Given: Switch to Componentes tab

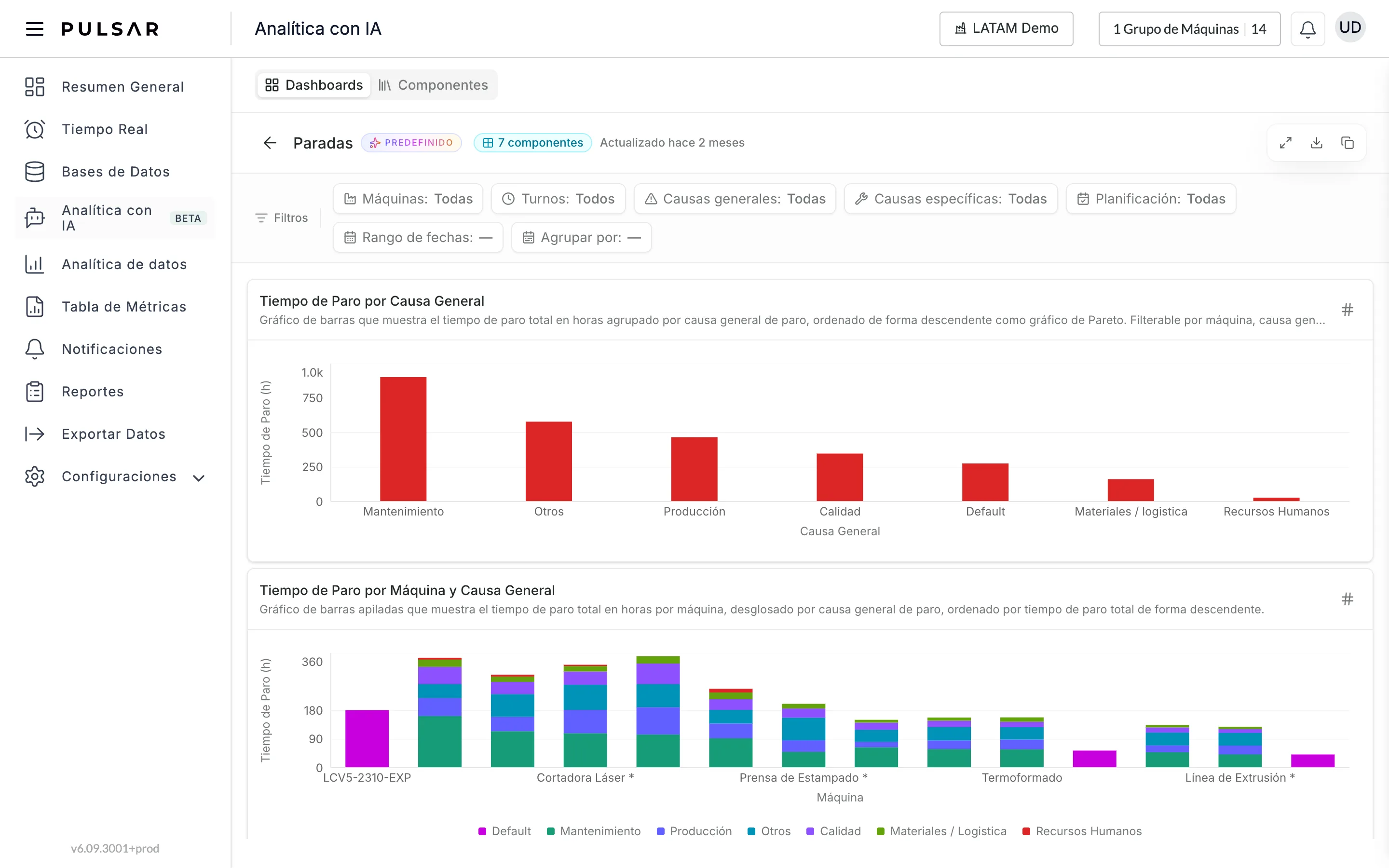Looking at the screenshot, I should [434, 85].
